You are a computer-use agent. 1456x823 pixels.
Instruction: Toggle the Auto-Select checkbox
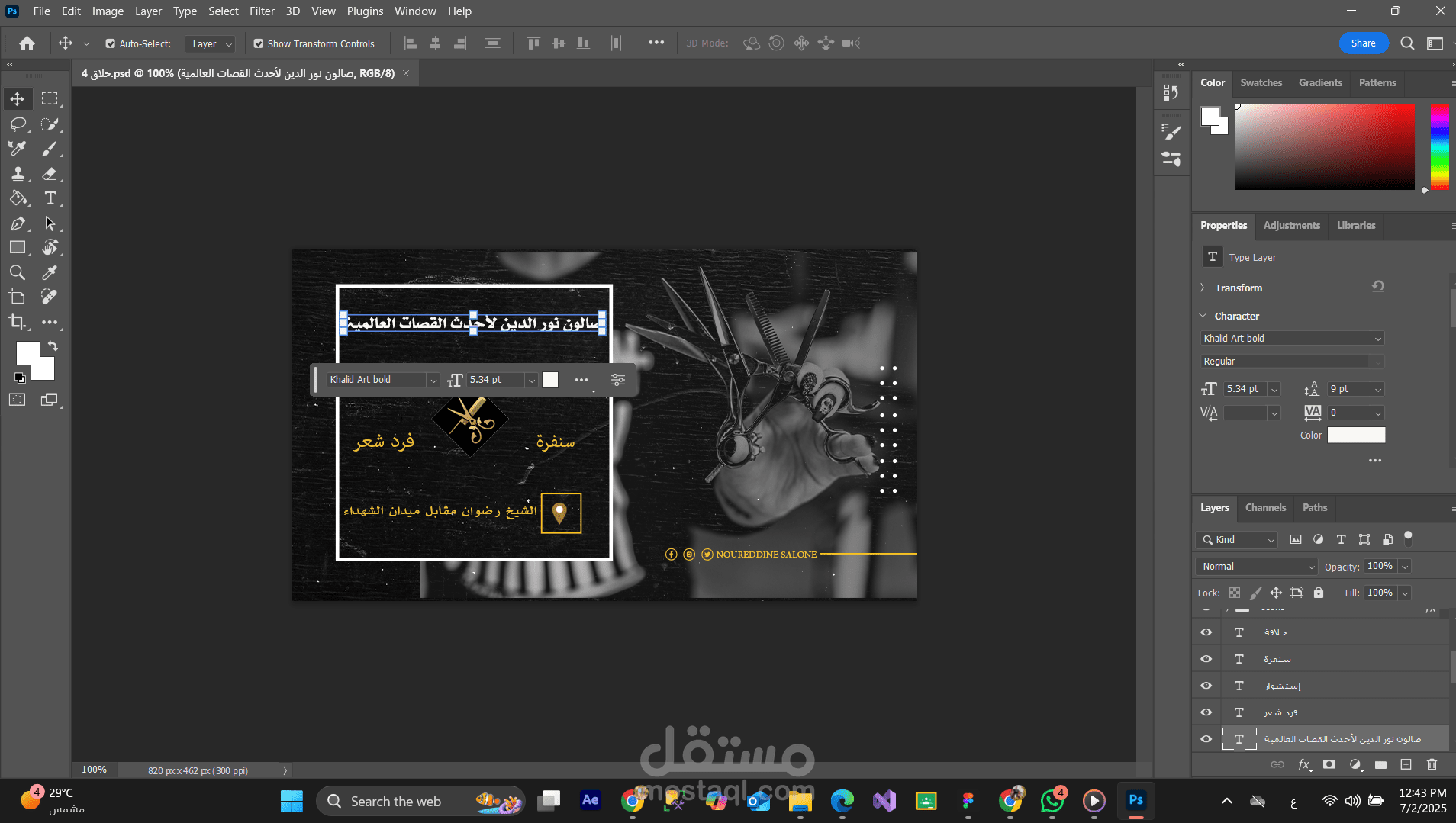[x=111, y=43]
